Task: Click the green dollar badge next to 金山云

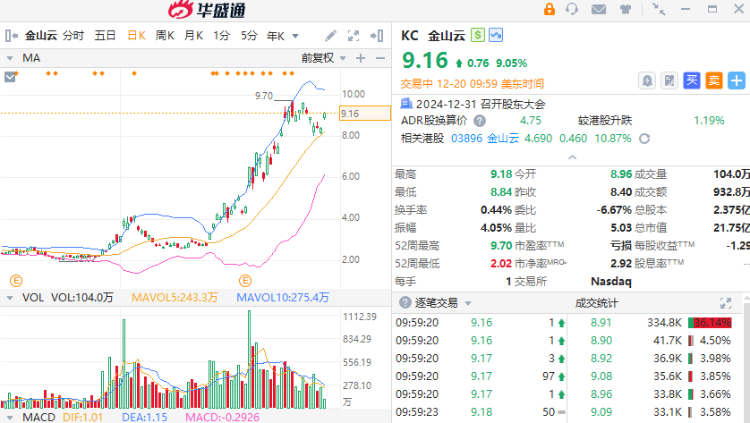Action: click(x=477, y=35)
